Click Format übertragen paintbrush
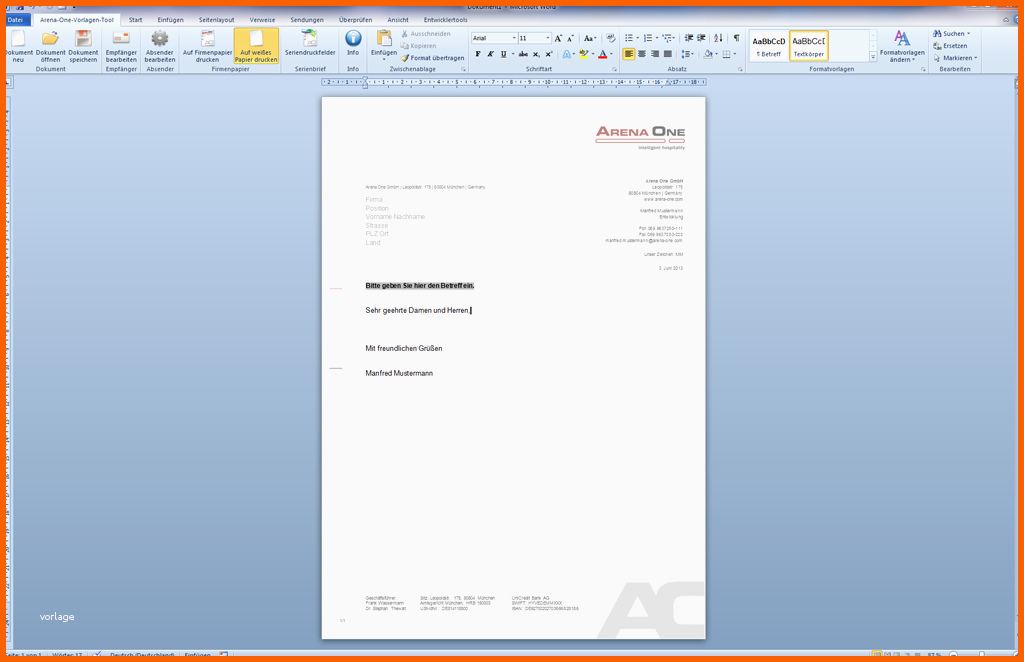The image size is (1024, 662). pyautogui.click(x=432, y=58)
